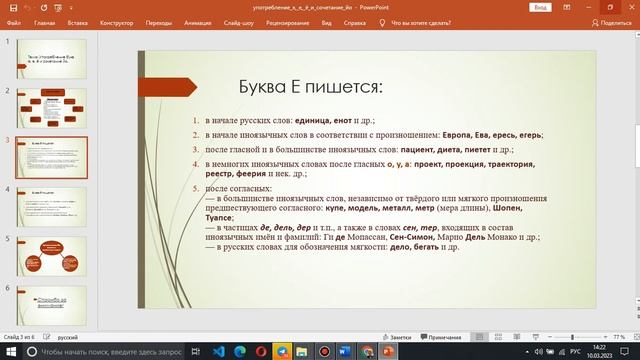Redo the last action
This screenshot has width=640, height=360.
click(x=44, y=8)
